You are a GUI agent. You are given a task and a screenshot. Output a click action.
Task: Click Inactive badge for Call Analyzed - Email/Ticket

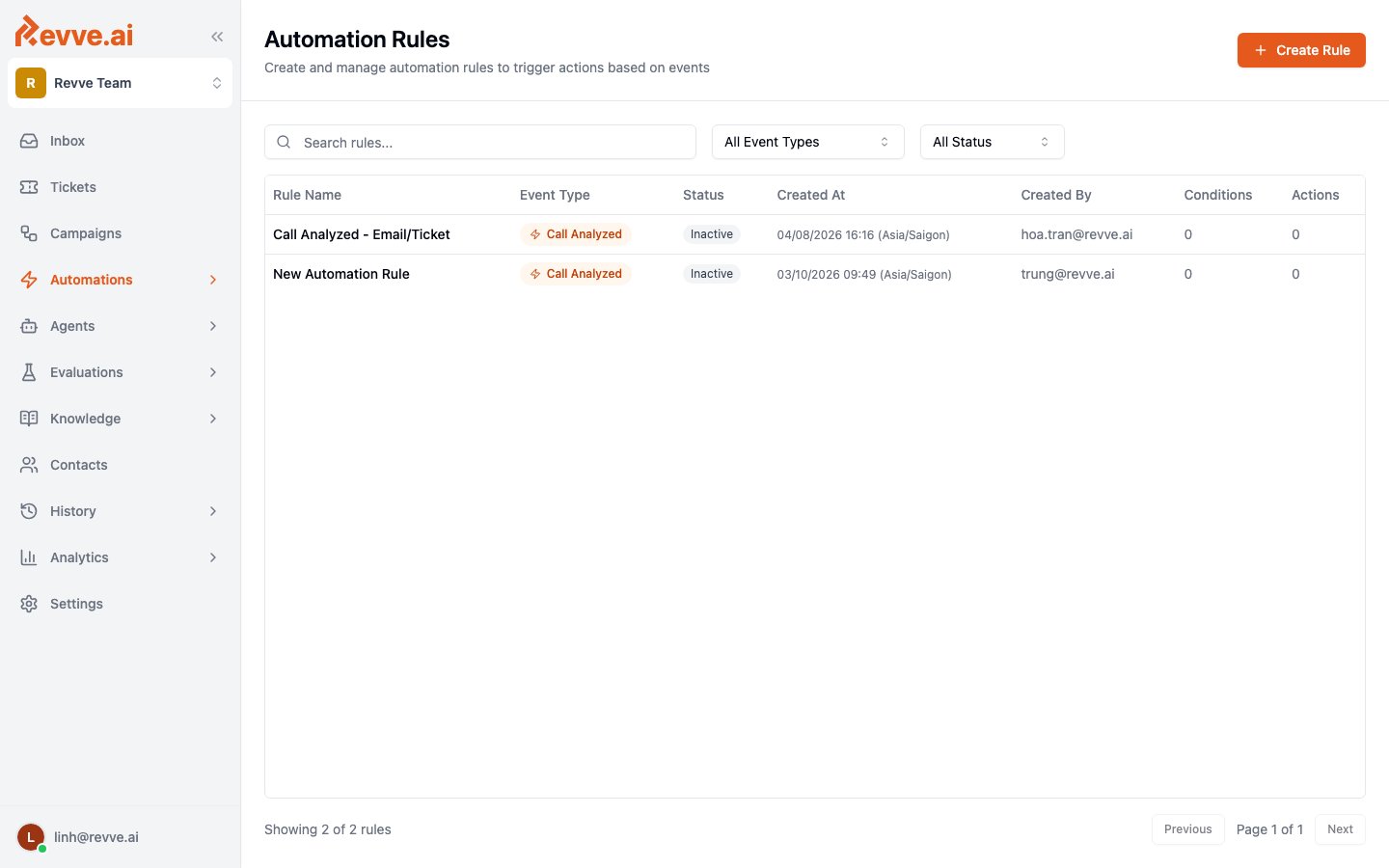pyautogui.click(x=712, y=234)
